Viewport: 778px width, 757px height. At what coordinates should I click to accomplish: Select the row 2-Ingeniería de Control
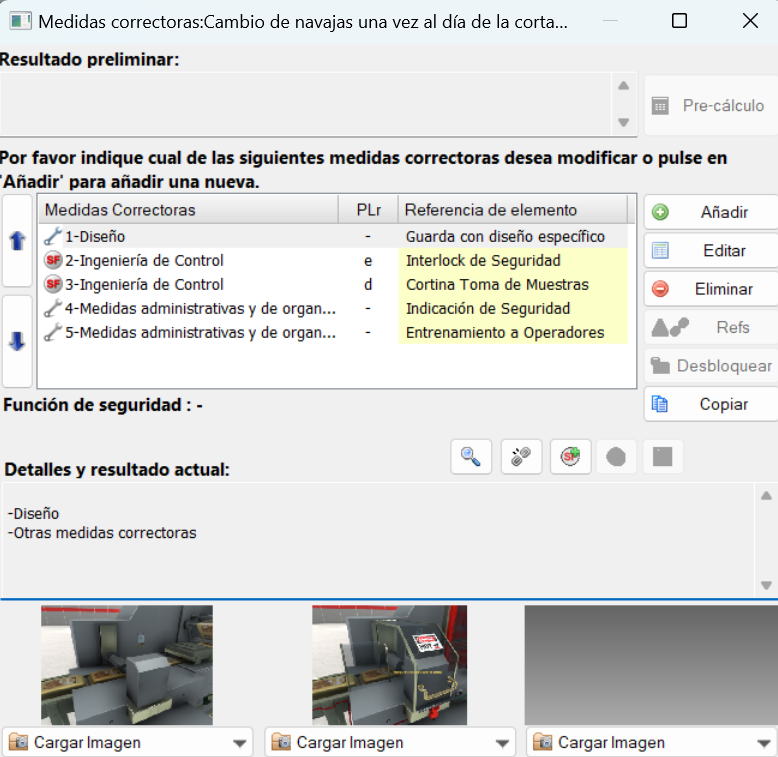(333, 260)
